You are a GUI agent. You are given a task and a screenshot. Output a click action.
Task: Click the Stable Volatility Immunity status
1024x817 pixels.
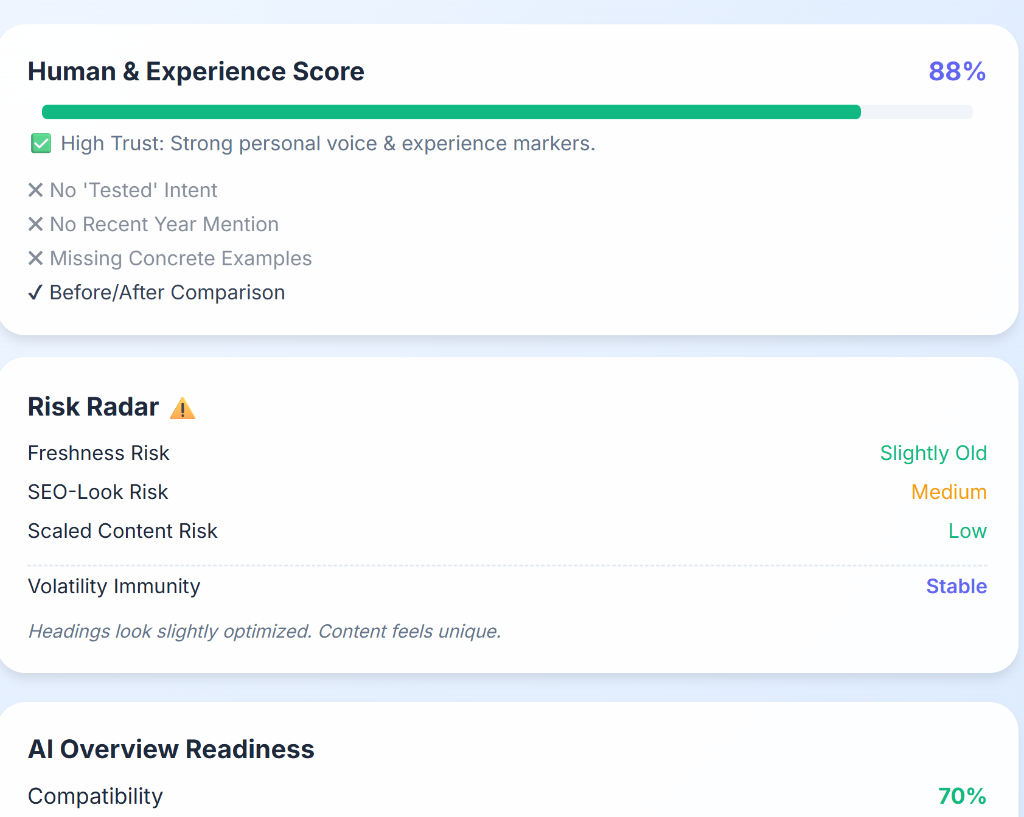[x=956, y=586]
